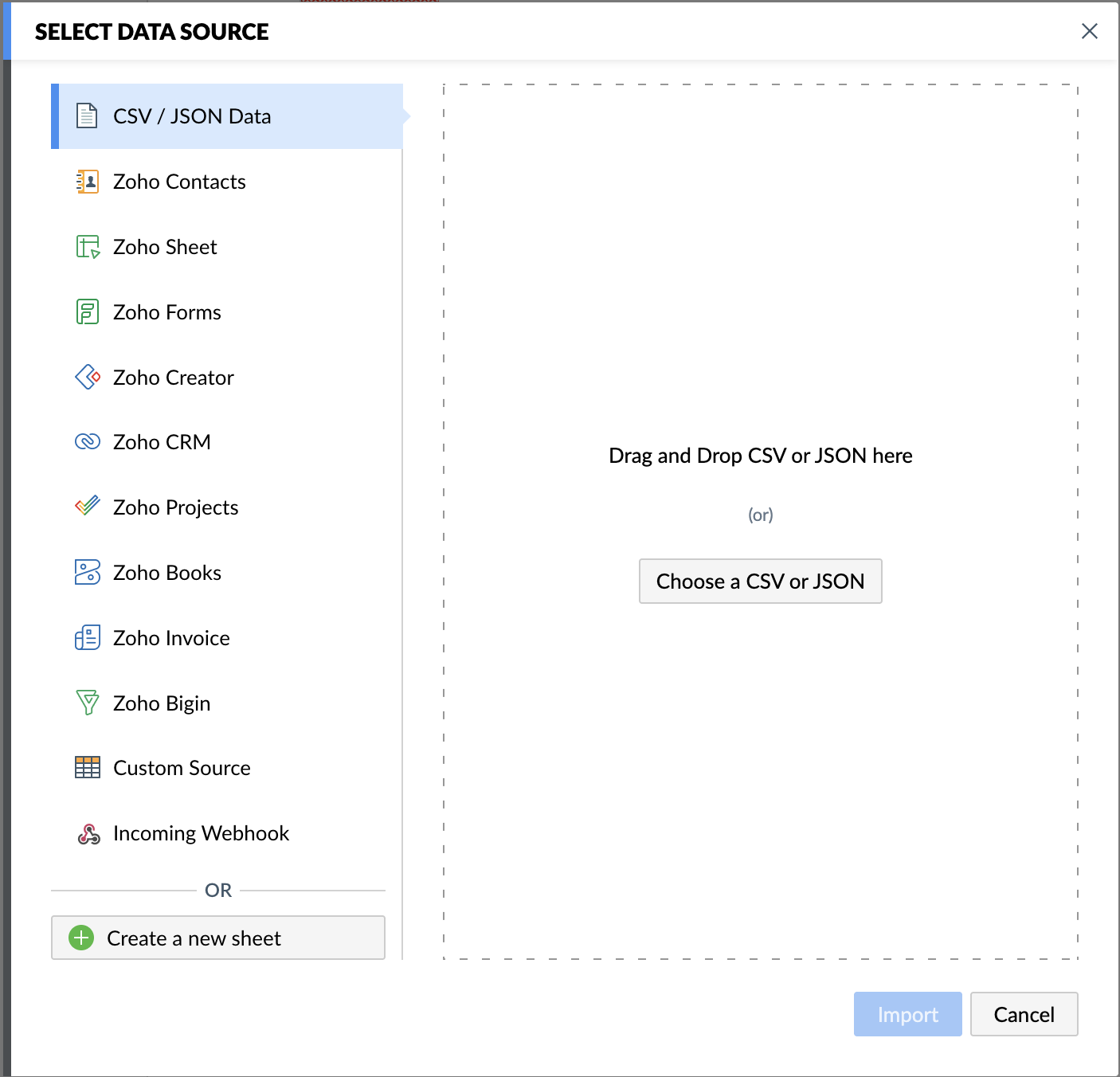Click the Custom Source table icon
1120x1077 pixels.
pos(87,768)
